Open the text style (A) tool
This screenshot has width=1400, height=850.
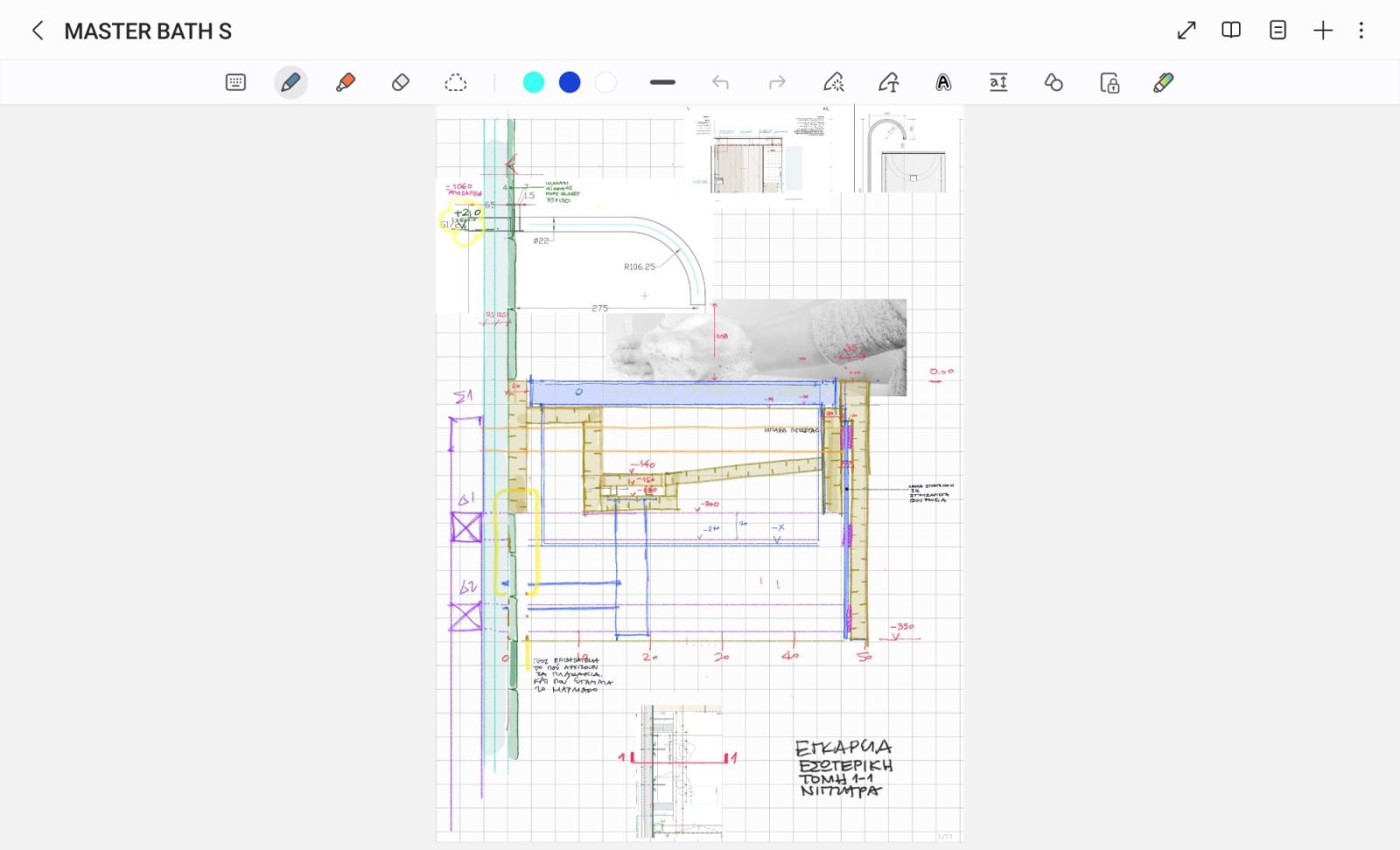(x=943, y=82)
